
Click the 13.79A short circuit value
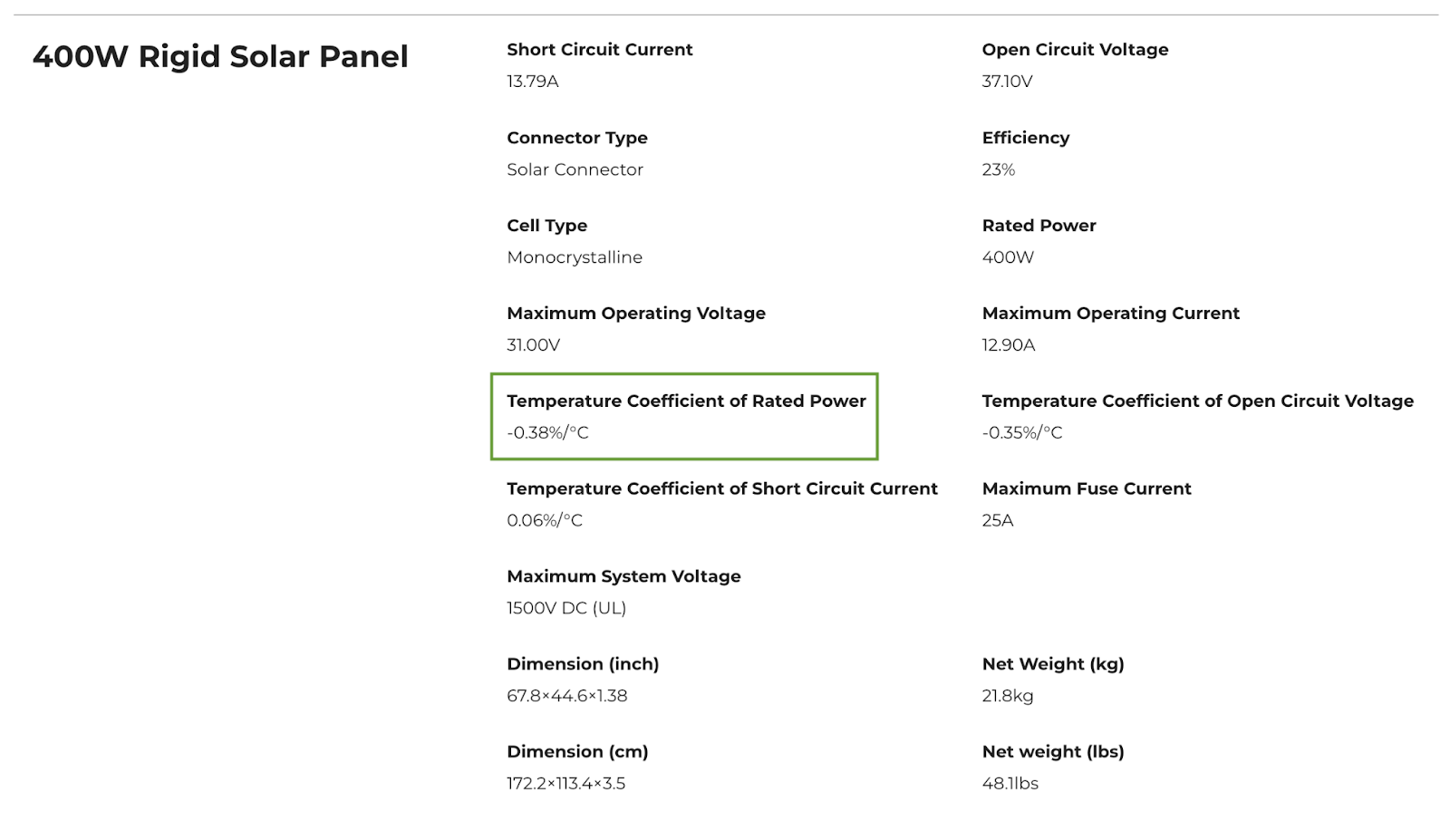pos(533,82)
